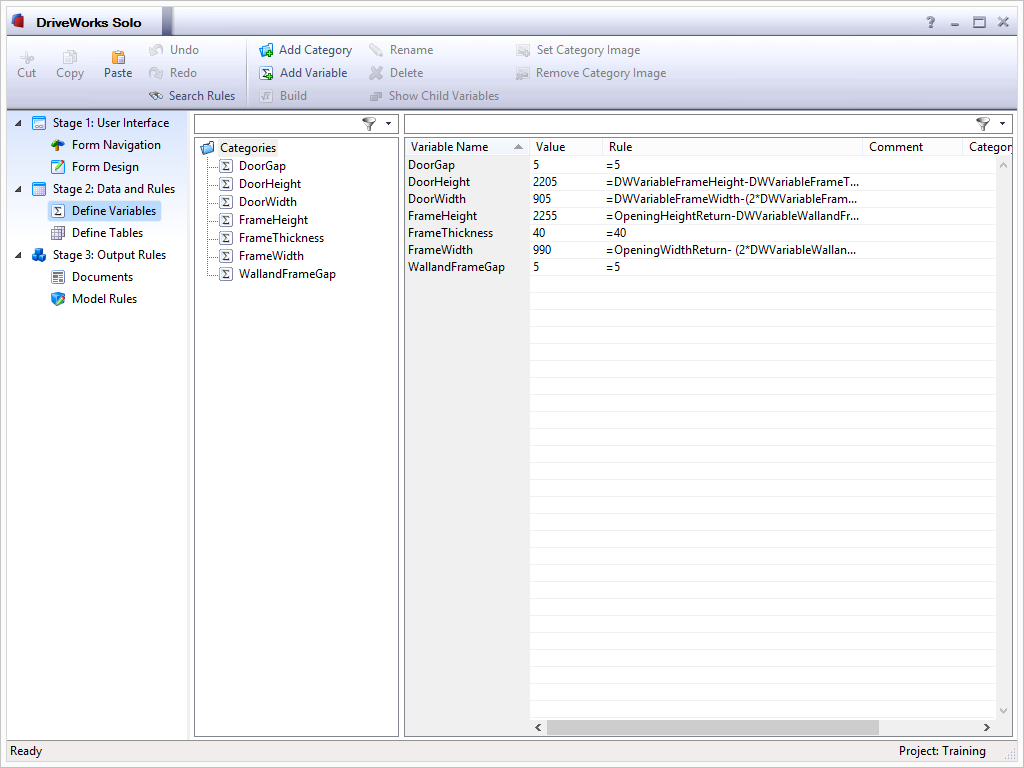
Task: Open Form Navigation page
Action: click(x=116, y=145)
